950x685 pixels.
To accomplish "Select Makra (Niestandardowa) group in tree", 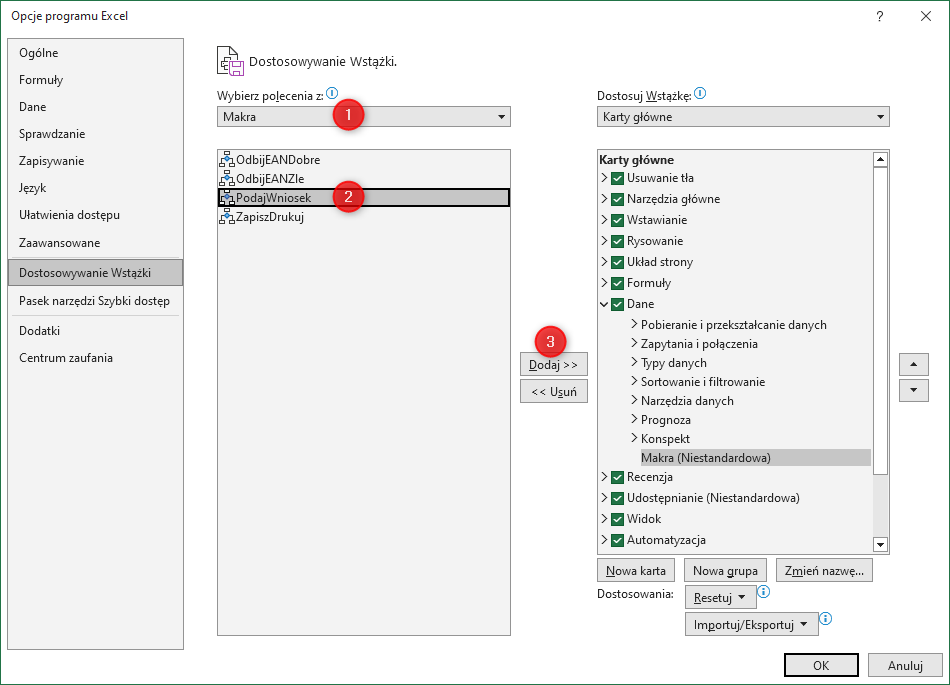I will [x=706, y=458].
